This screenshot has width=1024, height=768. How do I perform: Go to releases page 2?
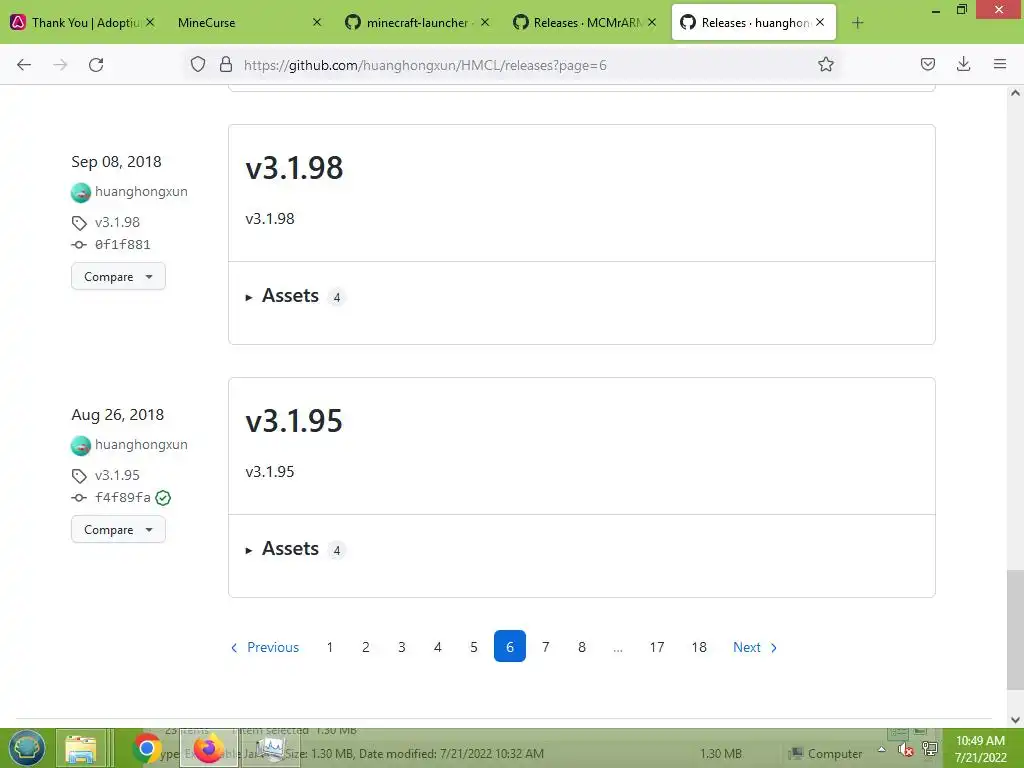click(366, 647)
